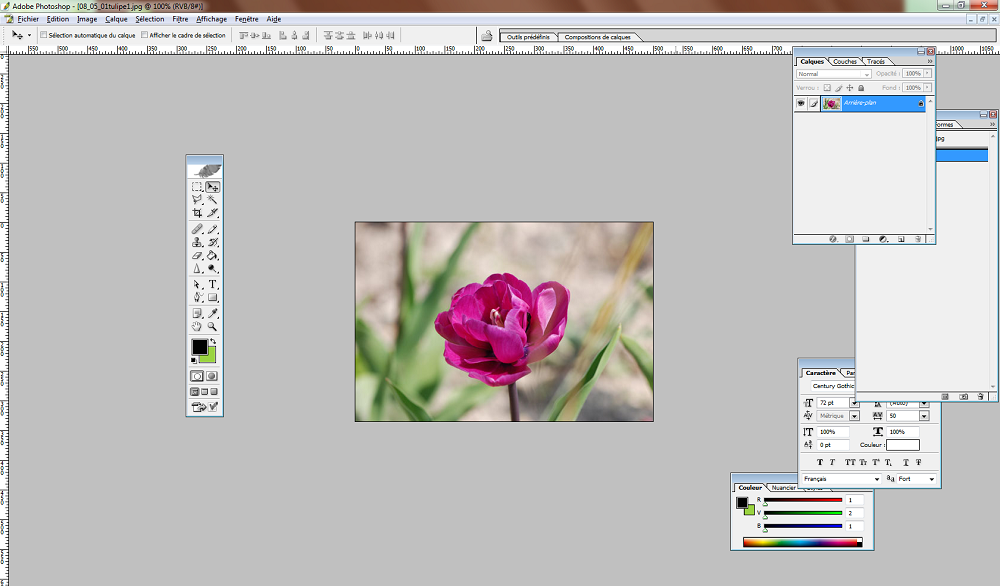Toggle lock position in Verrou row
This screenshot has width=1000, height=586.
[849, 88]
